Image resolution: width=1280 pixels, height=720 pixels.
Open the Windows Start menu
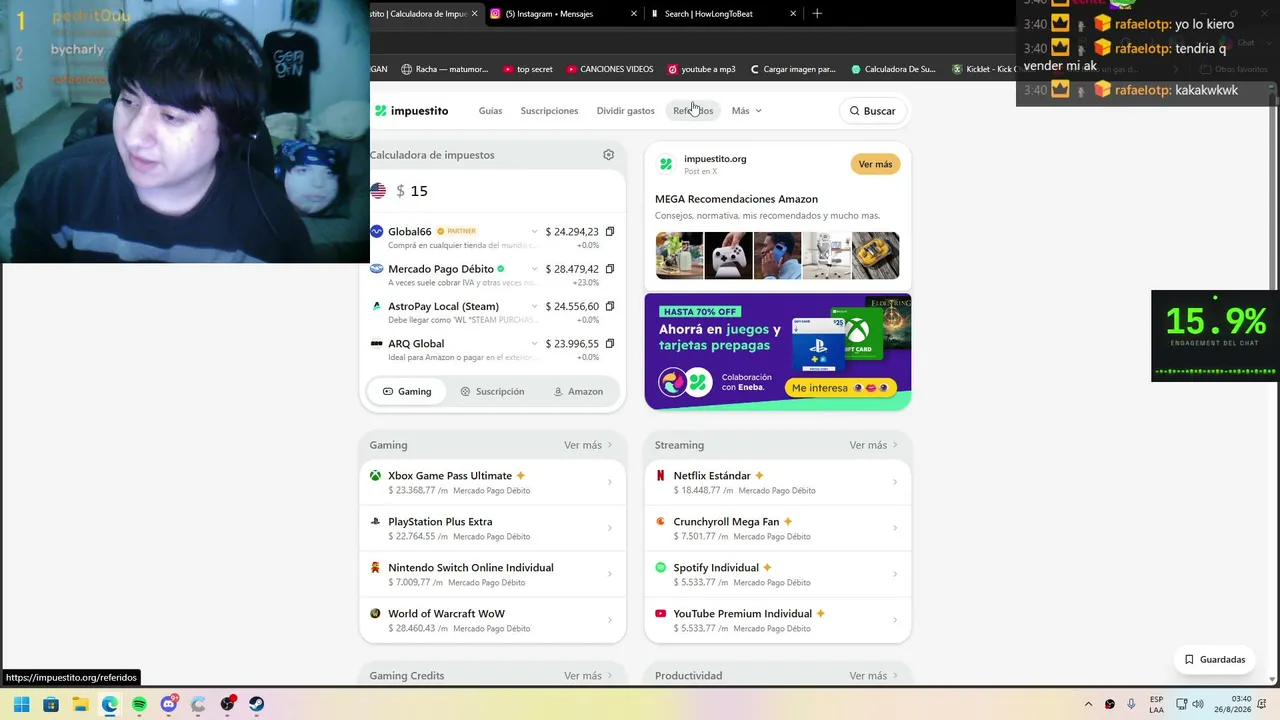click(x=21, y=704)
